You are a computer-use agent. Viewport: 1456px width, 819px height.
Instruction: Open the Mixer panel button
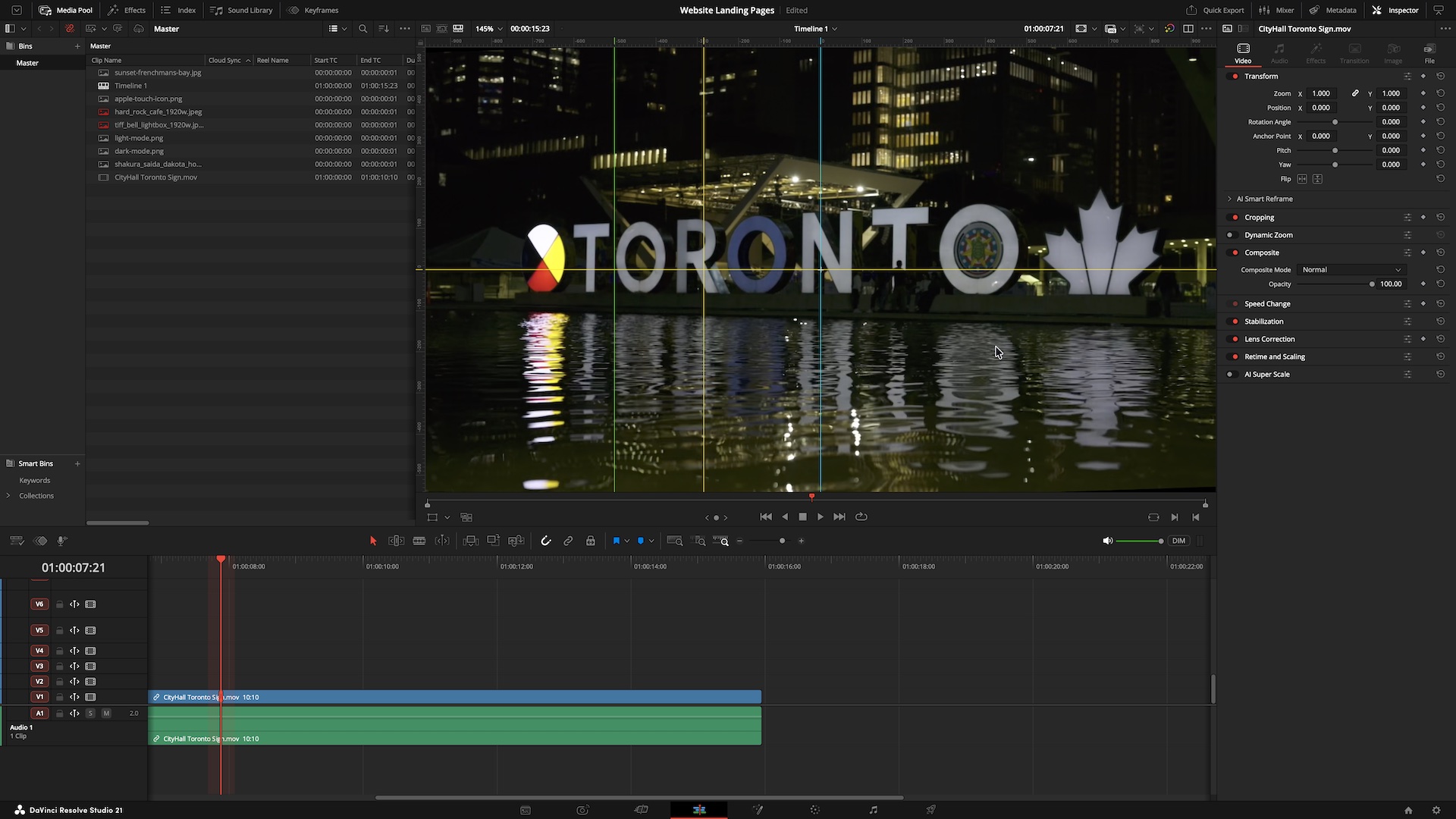(1276, 10)
